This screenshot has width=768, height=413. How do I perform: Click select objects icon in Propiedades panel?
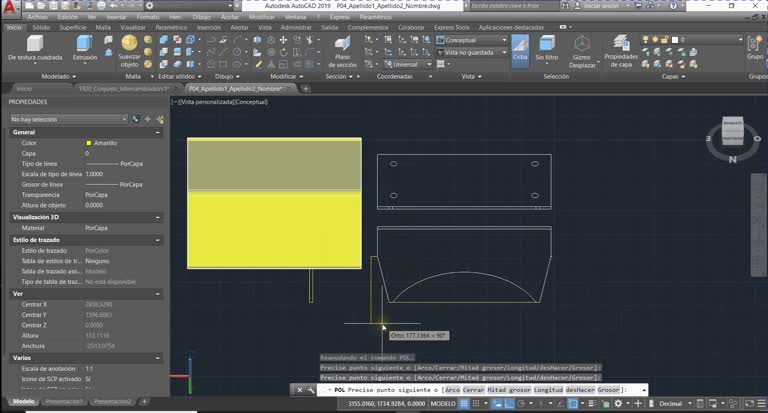pos(148,119)
